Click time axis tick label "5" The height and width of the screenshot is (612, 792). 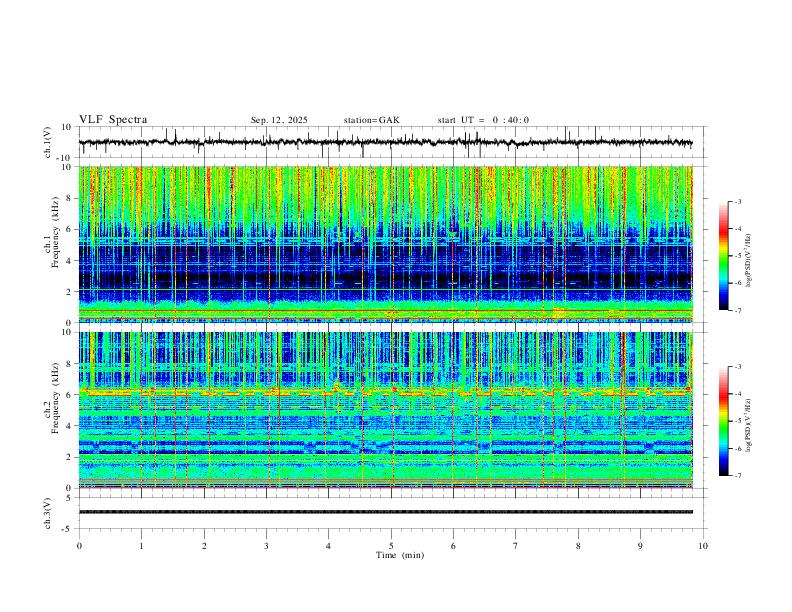point(391,546)
